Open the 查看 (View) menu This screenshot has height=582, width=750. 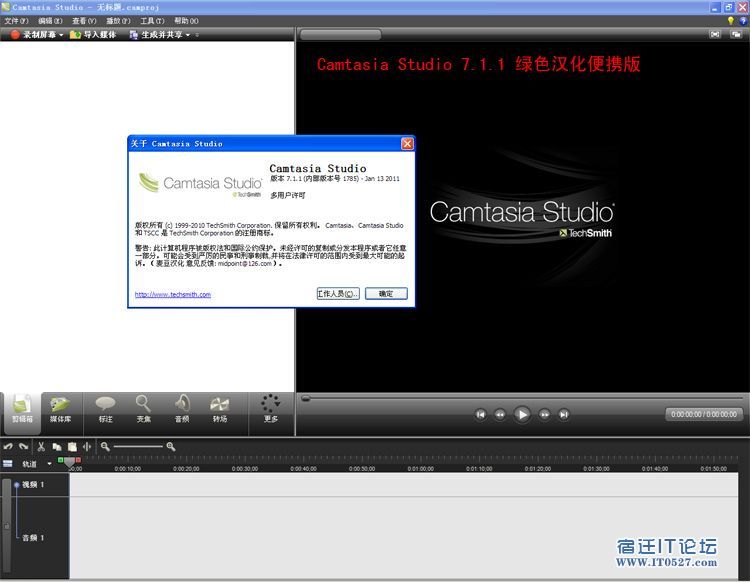tap(84, 21)
